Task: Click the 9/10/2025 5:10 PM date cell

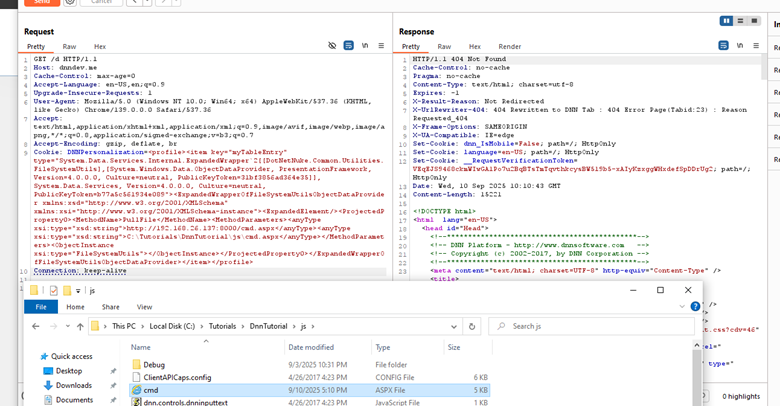Action: click(317, 391)
